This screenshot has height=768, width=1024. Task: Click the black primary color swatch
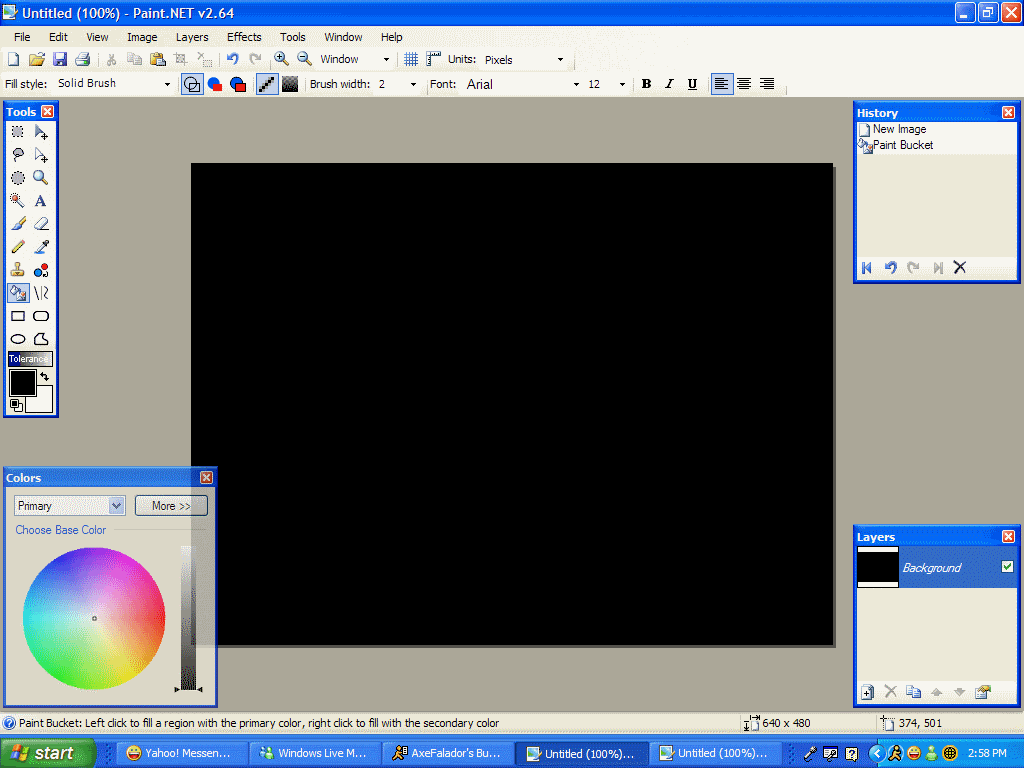coord(21,382)
